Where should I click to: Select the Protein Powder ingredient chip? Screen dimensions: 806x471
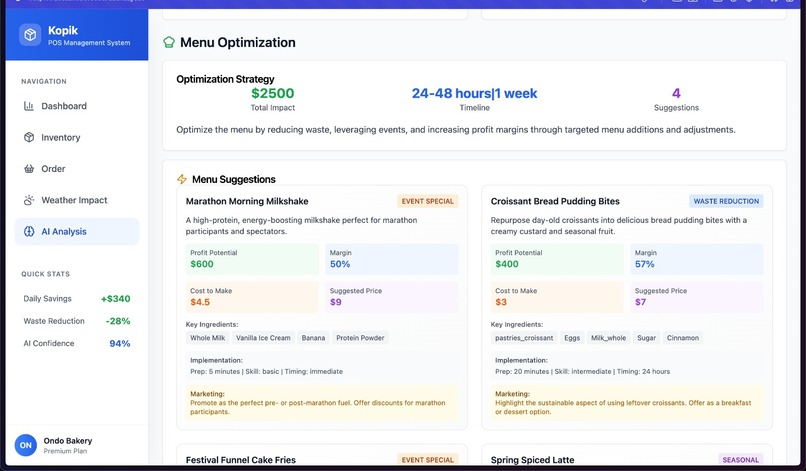[360, 338]
